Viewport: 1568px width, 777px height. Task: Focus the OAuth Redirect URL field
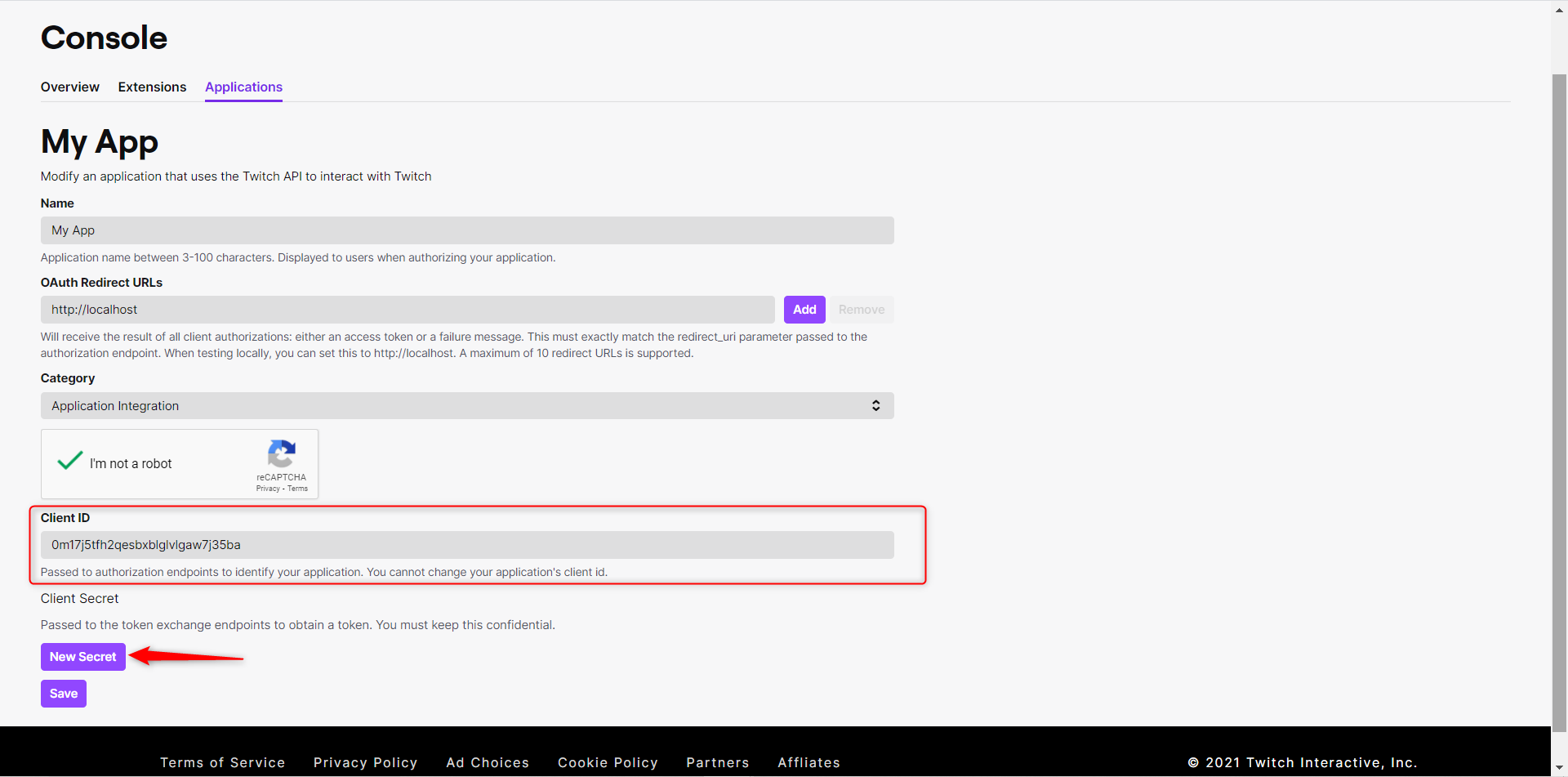[408, 310]
